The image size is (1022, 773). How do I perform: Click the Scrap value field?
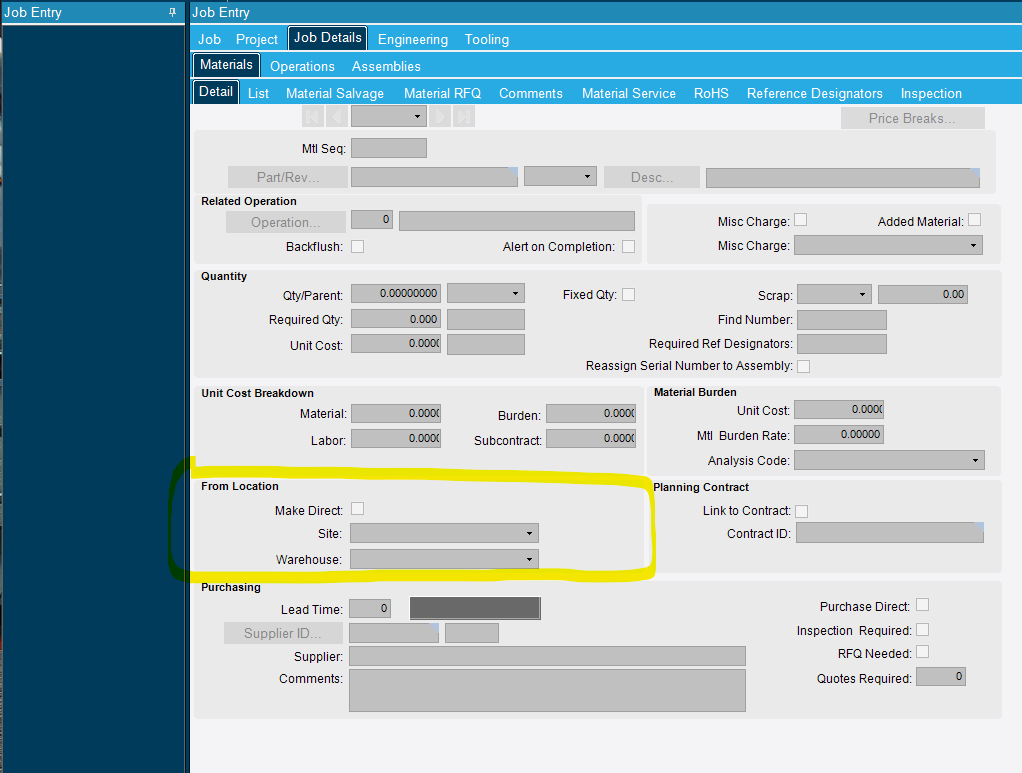(x=923, y=295)
